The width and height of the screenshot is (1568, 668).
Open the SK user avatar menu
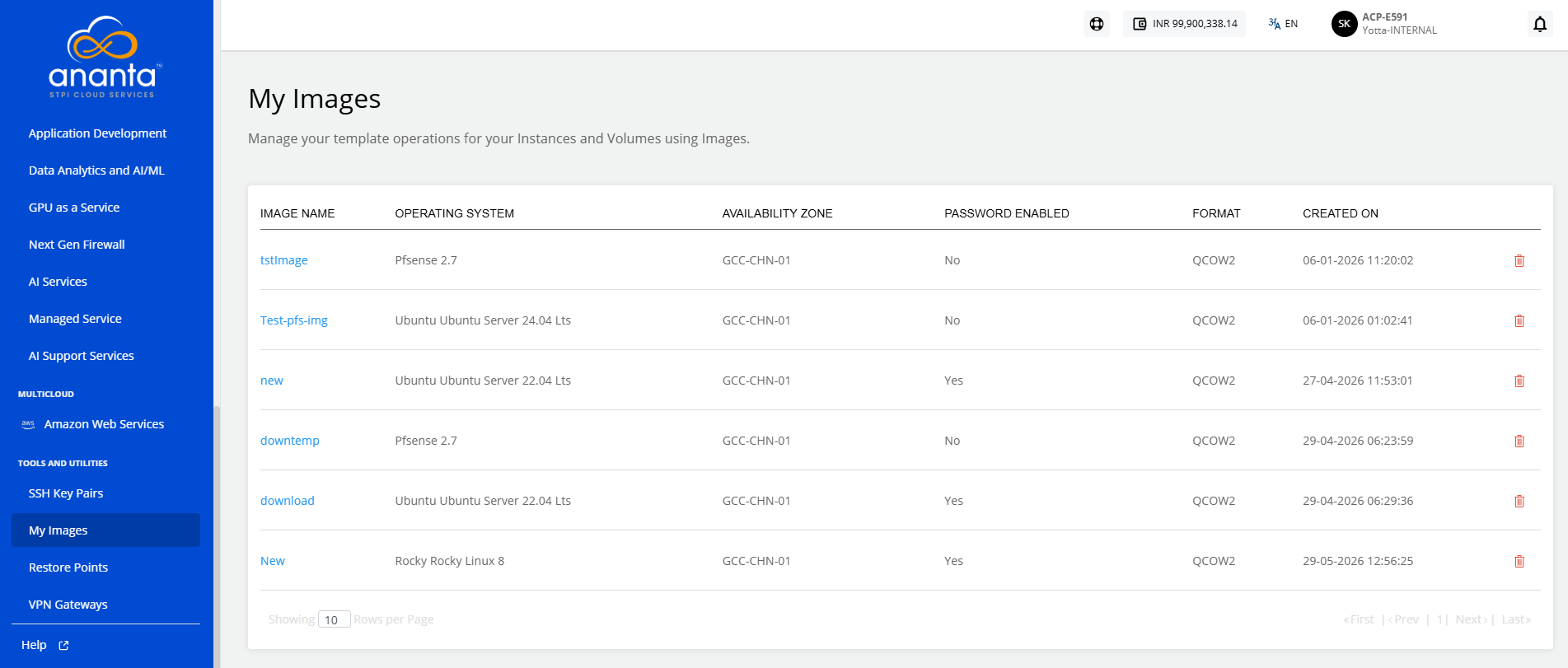tap(1344, 24)
